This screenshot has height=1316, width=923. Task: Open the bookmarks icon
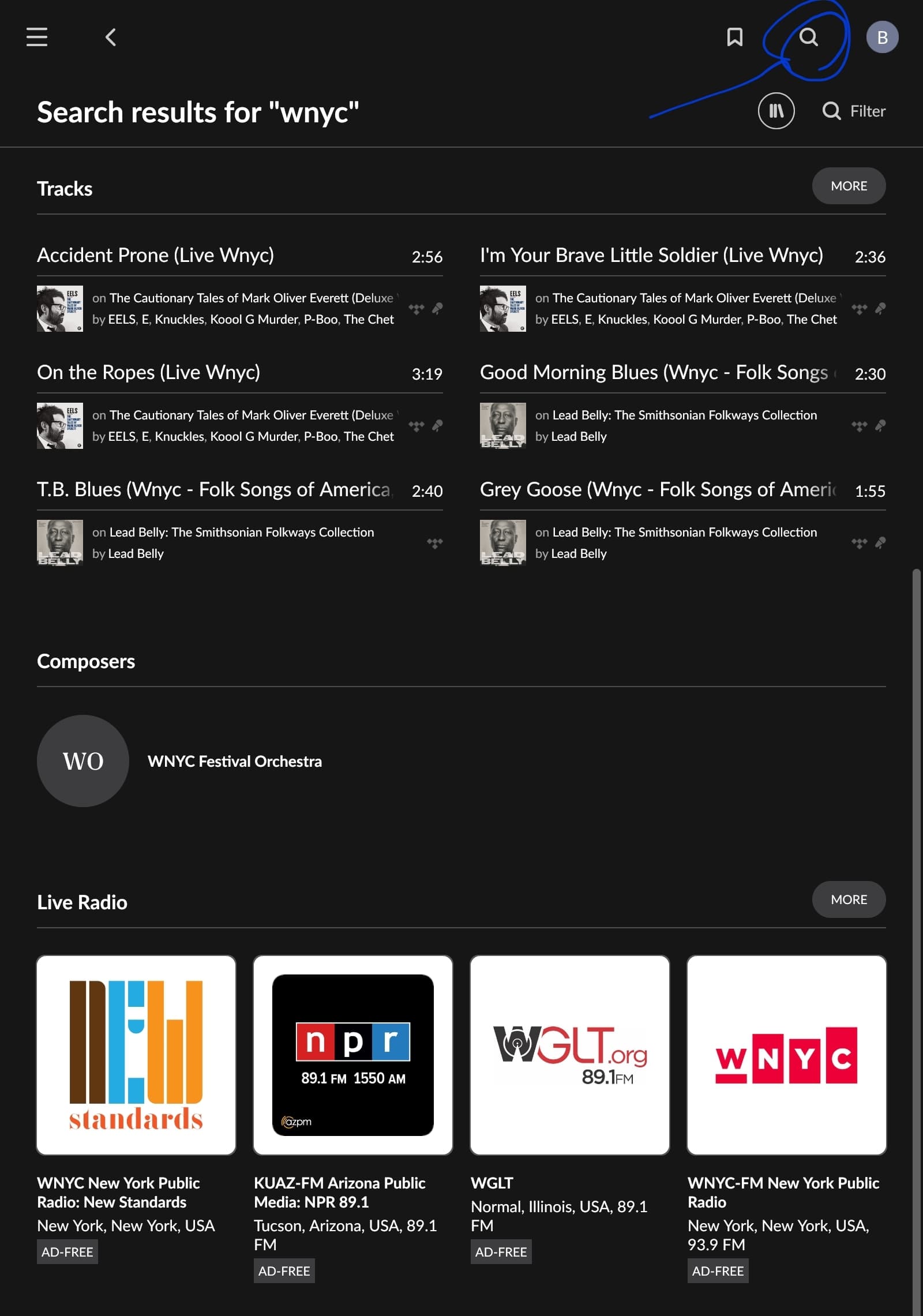coord(734,37)
